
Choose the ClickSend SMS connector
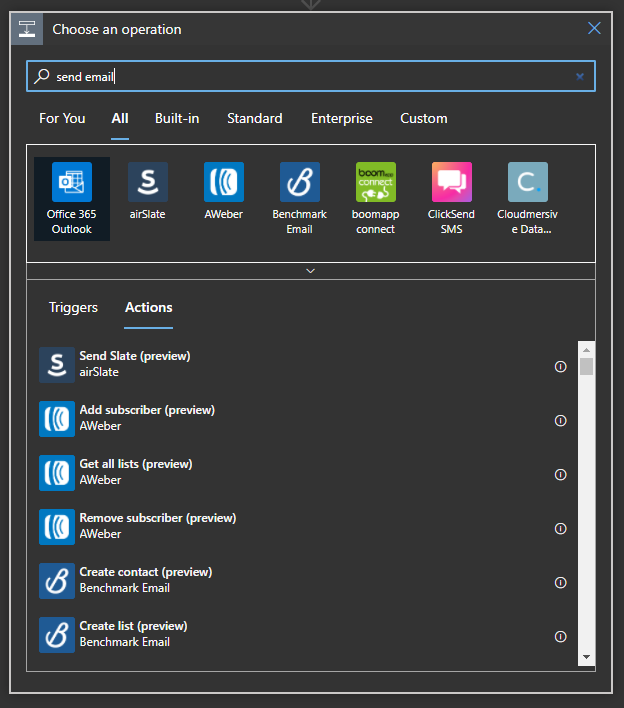coord(451,199)
